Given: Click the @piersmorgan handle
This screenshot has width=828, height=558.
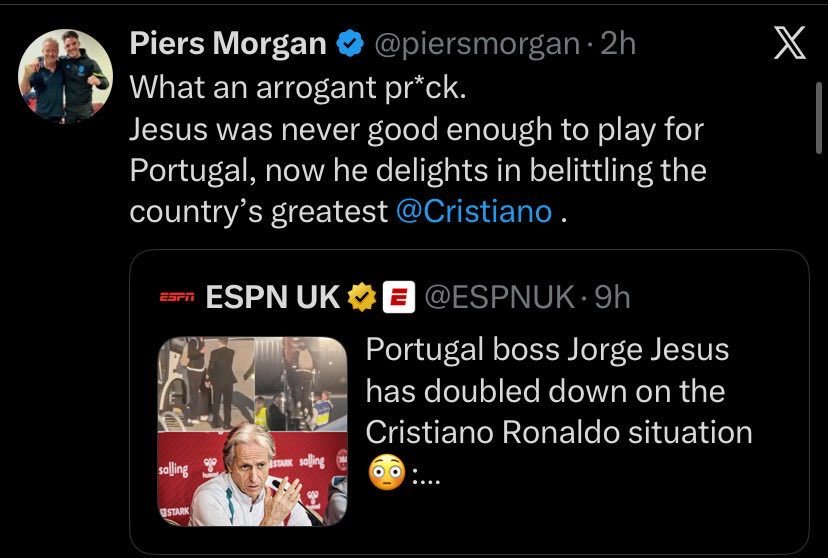Looking at the screenshot, I should [477, 44].
